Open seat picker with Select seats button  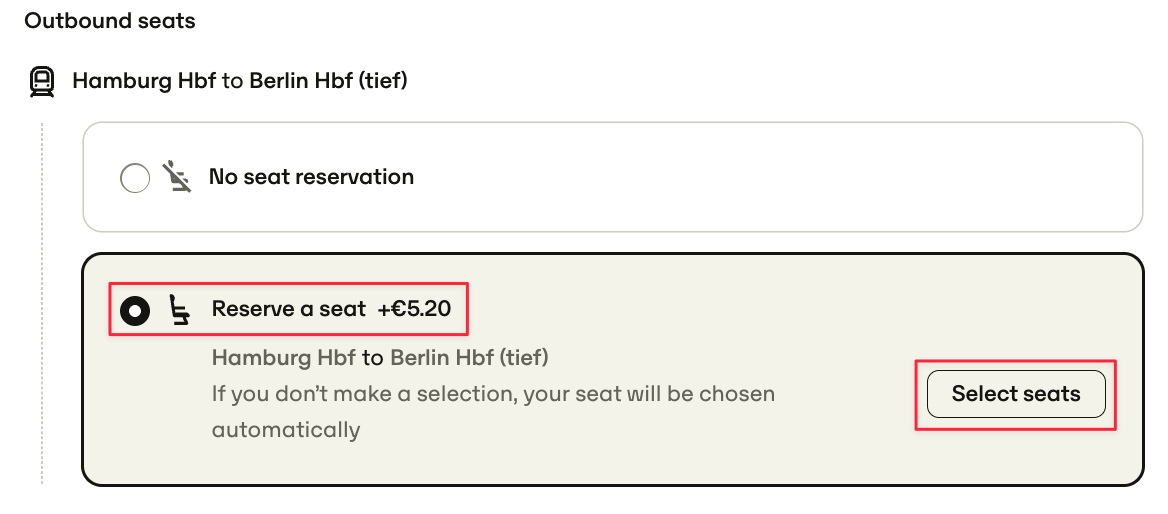tap(1016, 394)
